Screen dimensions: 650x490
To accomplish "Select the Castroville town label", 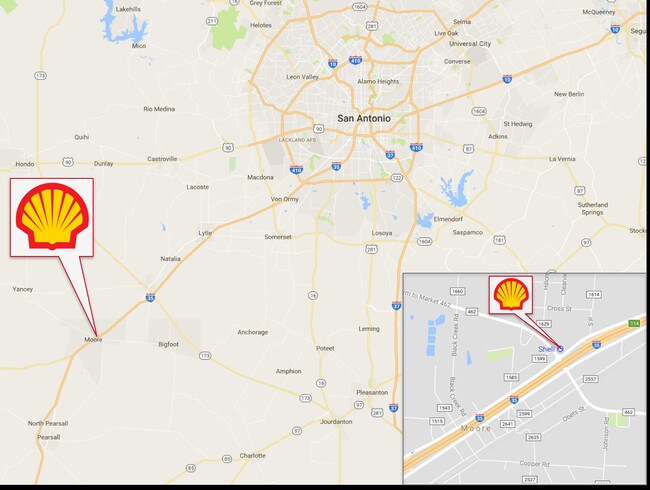I will pos(162,159).
